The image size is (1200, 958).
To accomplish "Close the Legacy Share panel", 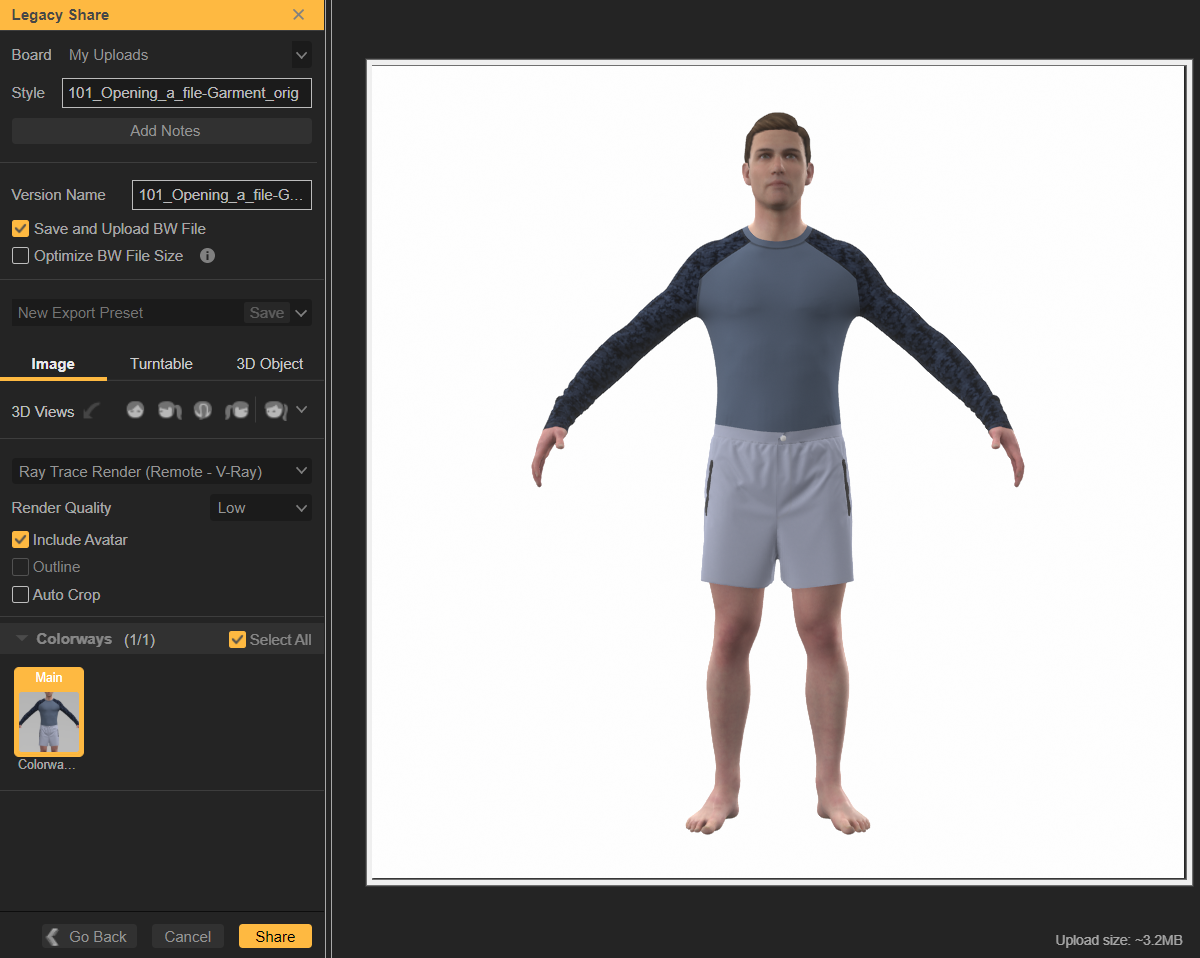I will point(298,15).
